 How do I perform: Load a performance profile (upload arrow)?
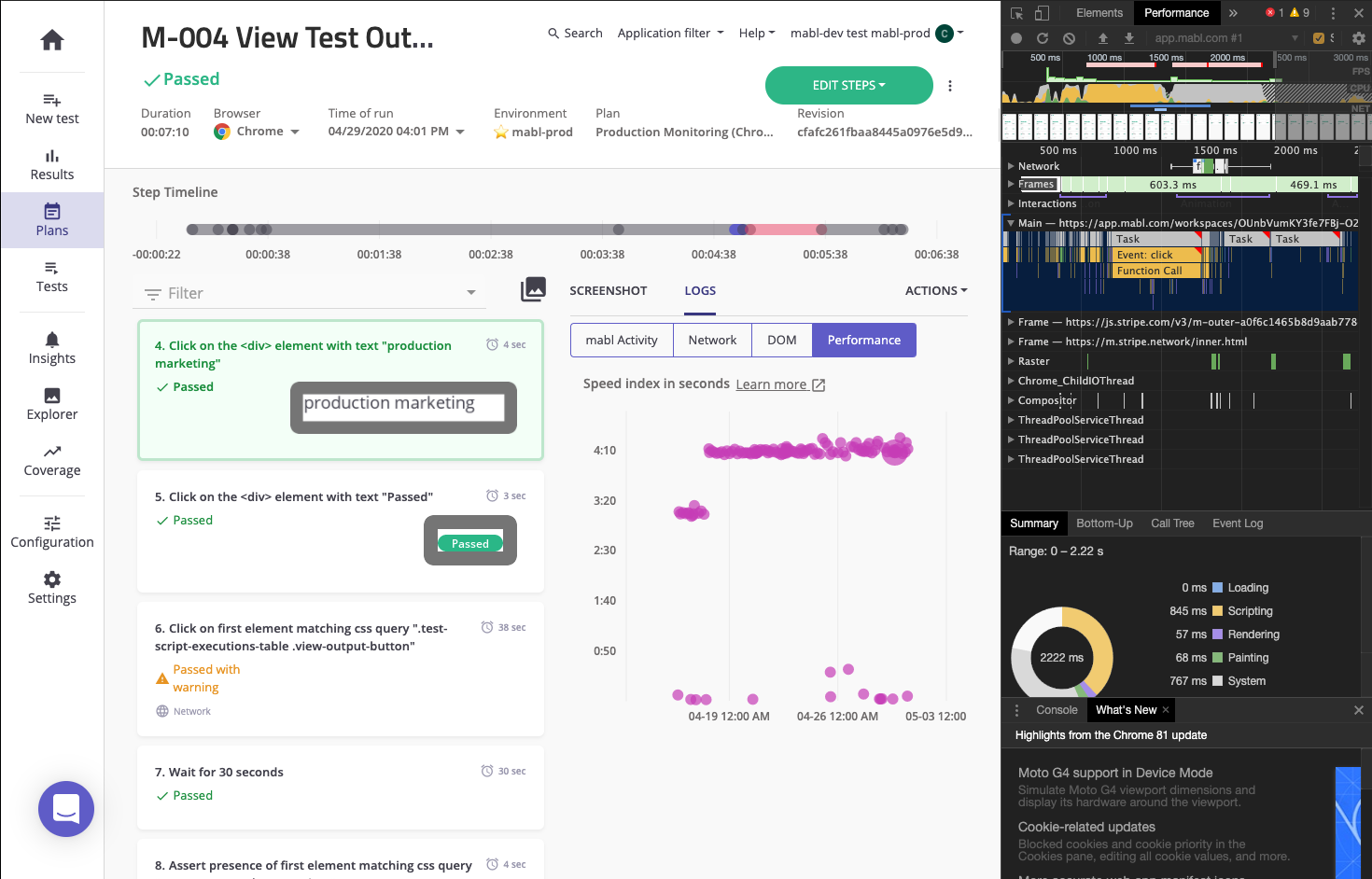tap(1103, 38)
